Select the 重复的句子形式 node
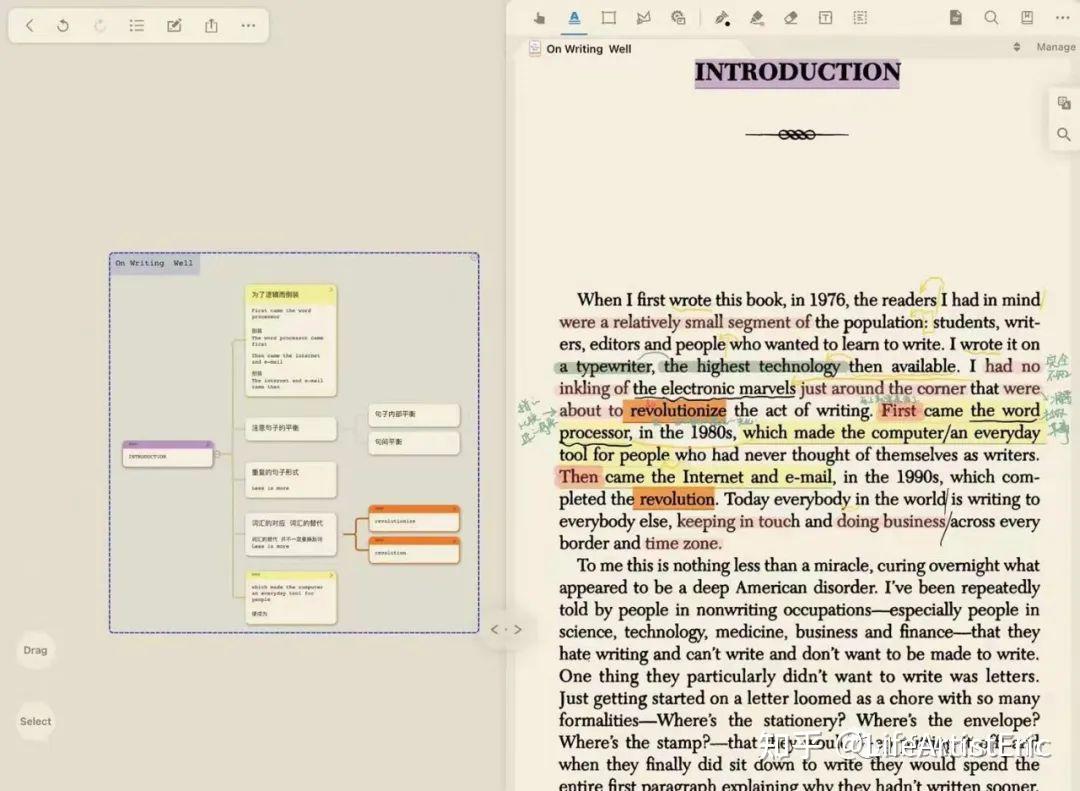 coord(291,479)
